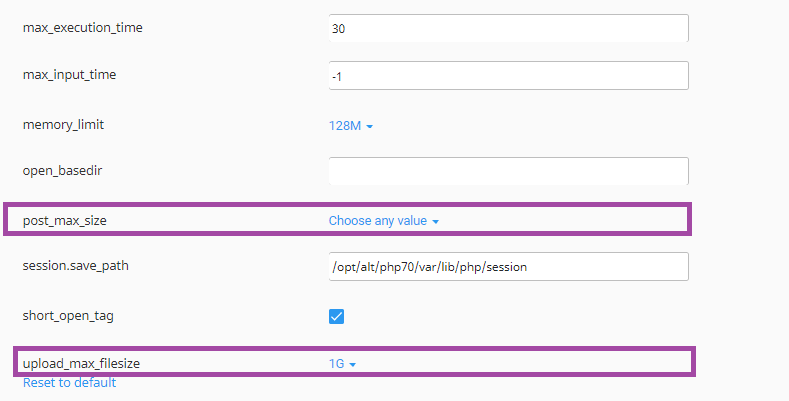Click the max_execution_time label
Viewport: 789px width, 401px height.
[83, 28]
